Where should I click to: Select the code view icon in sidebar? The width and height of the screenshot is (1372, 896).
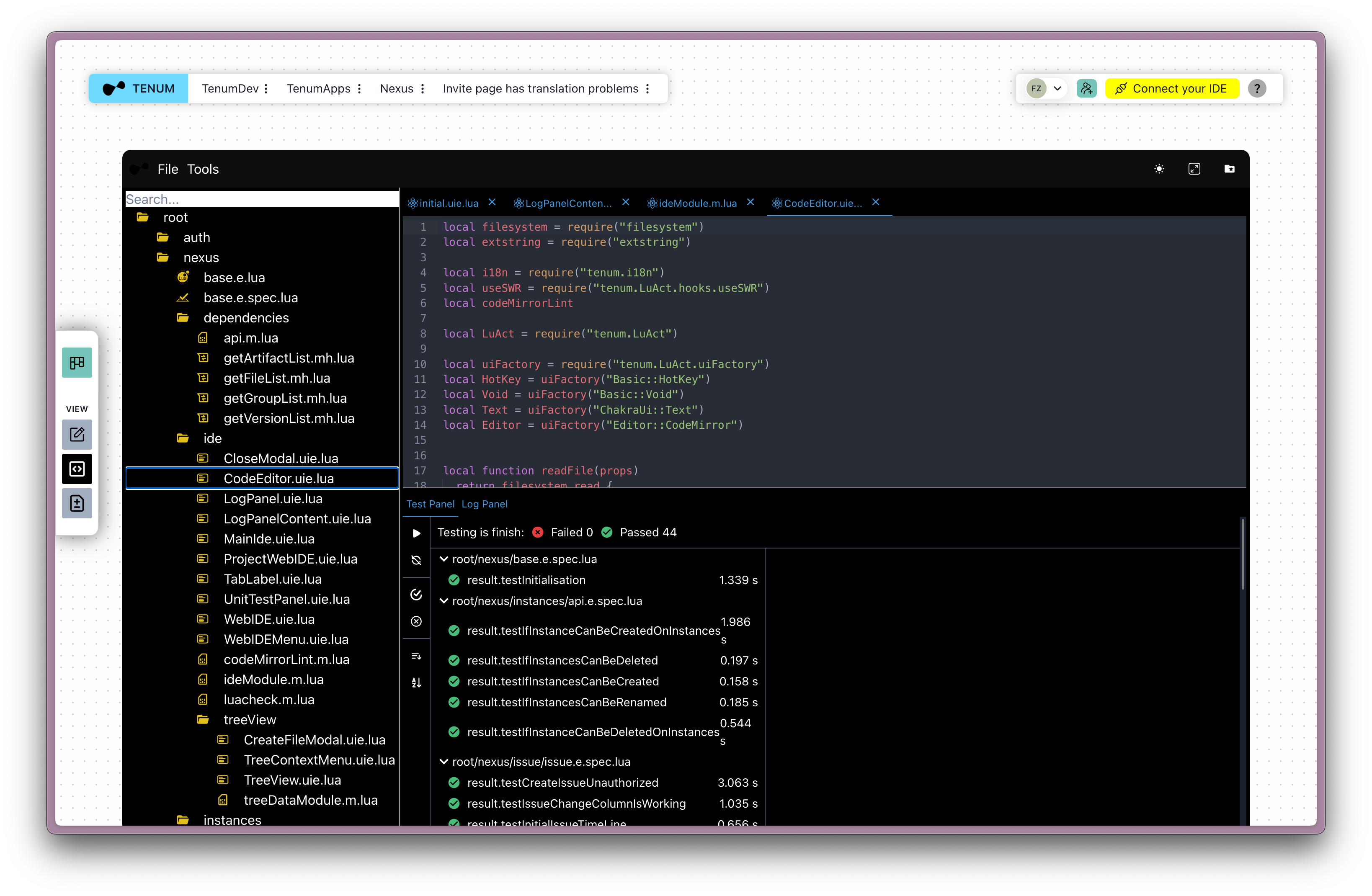point(77,469)
